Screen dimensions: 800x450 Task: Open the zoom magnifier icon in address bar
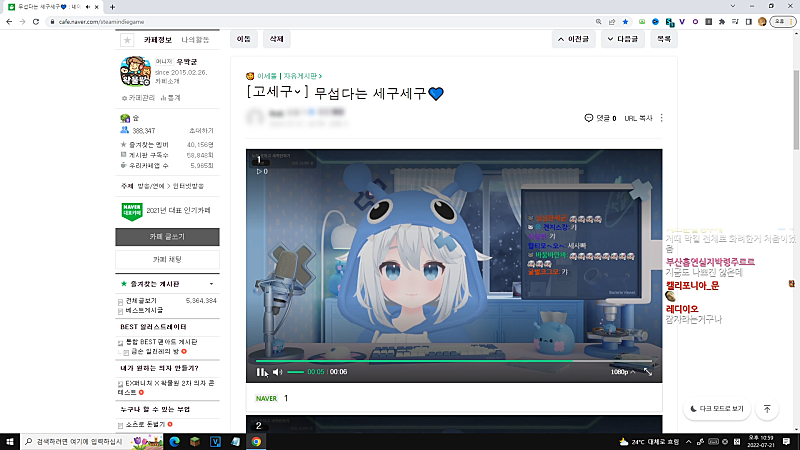point(598,22)
